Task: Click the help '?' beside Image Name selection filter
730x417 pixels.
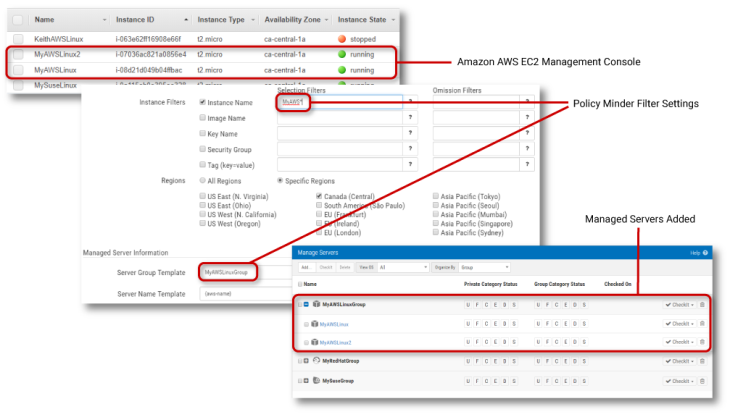Action: [410, 117]
